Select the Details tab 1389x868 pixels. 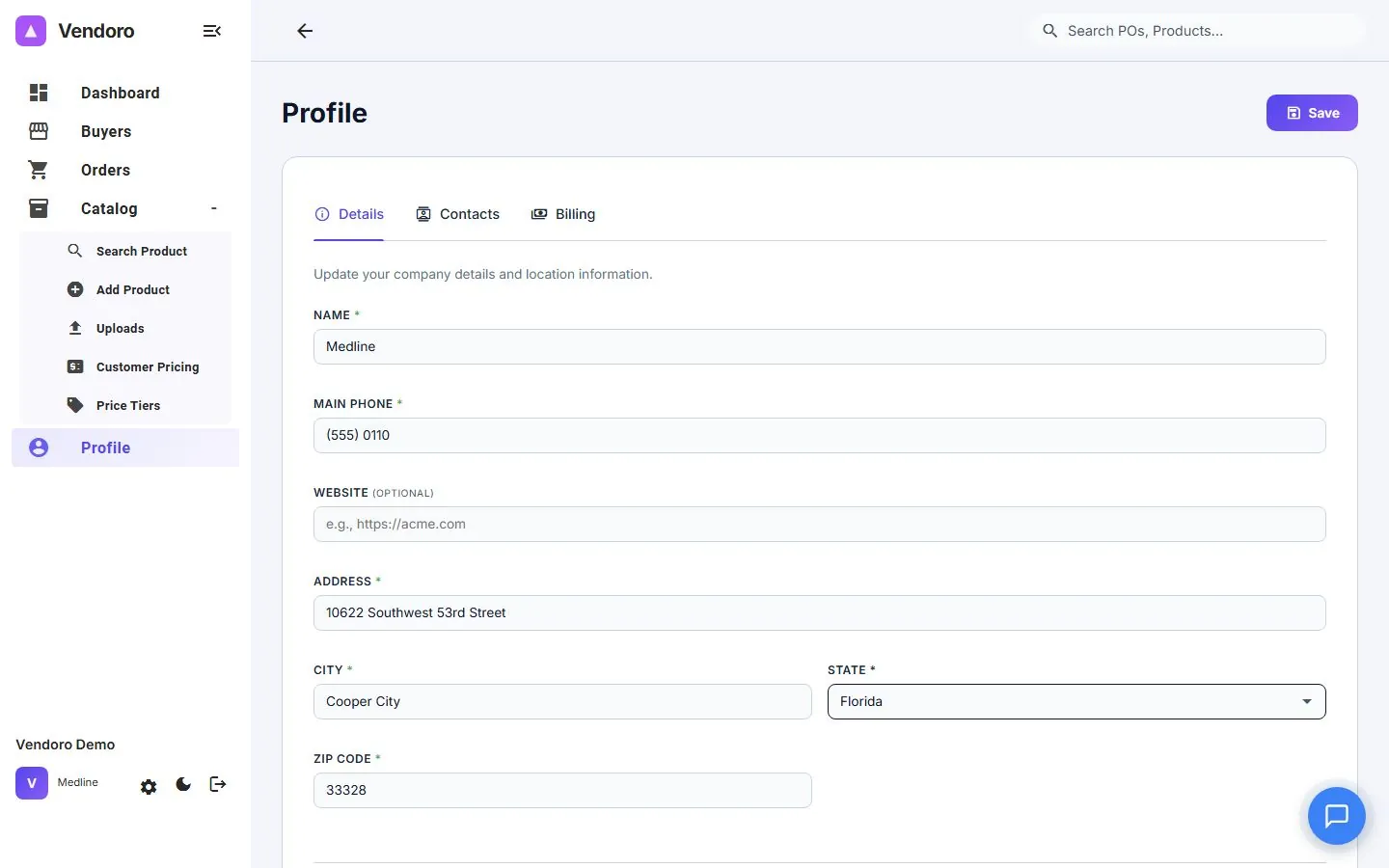coord(349,214)
